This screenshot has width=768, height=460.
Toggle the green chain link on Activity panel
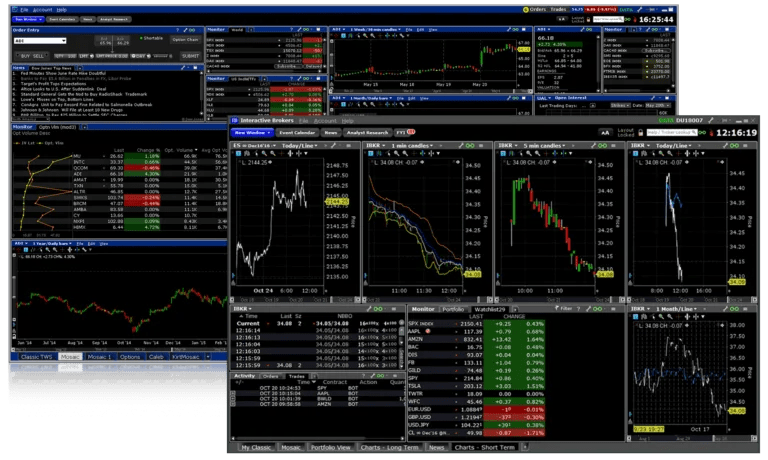(381, 376)
